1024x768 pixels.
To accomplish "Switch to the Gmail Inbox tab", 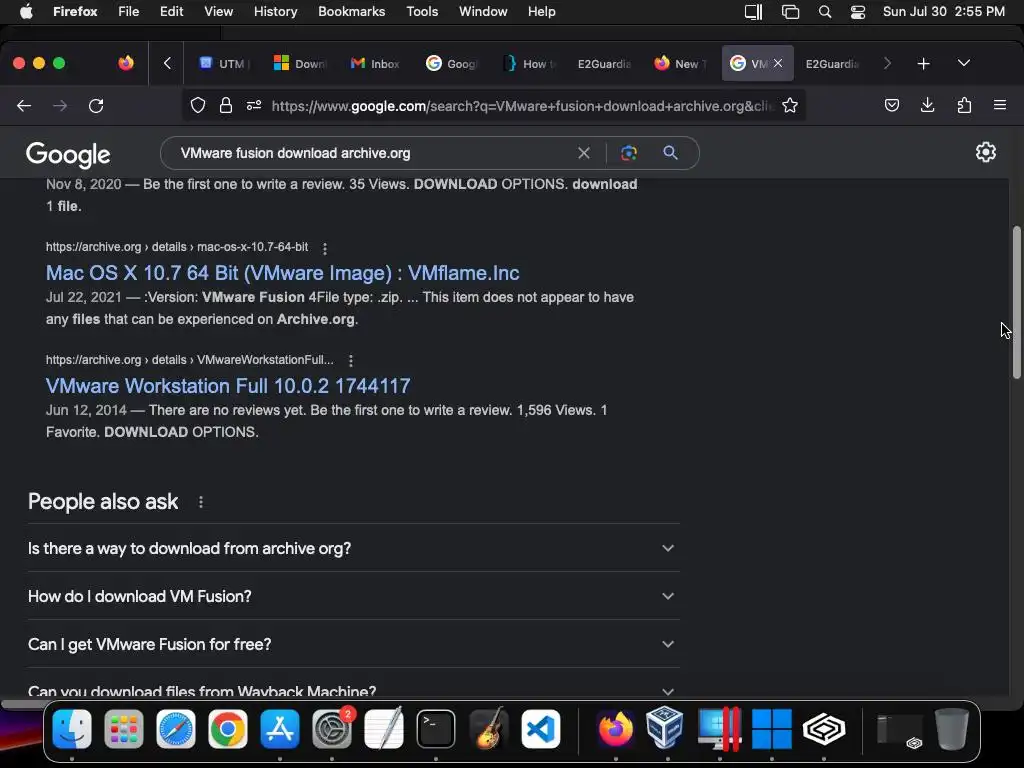I will pyautogui.click(x=376, y=63).
